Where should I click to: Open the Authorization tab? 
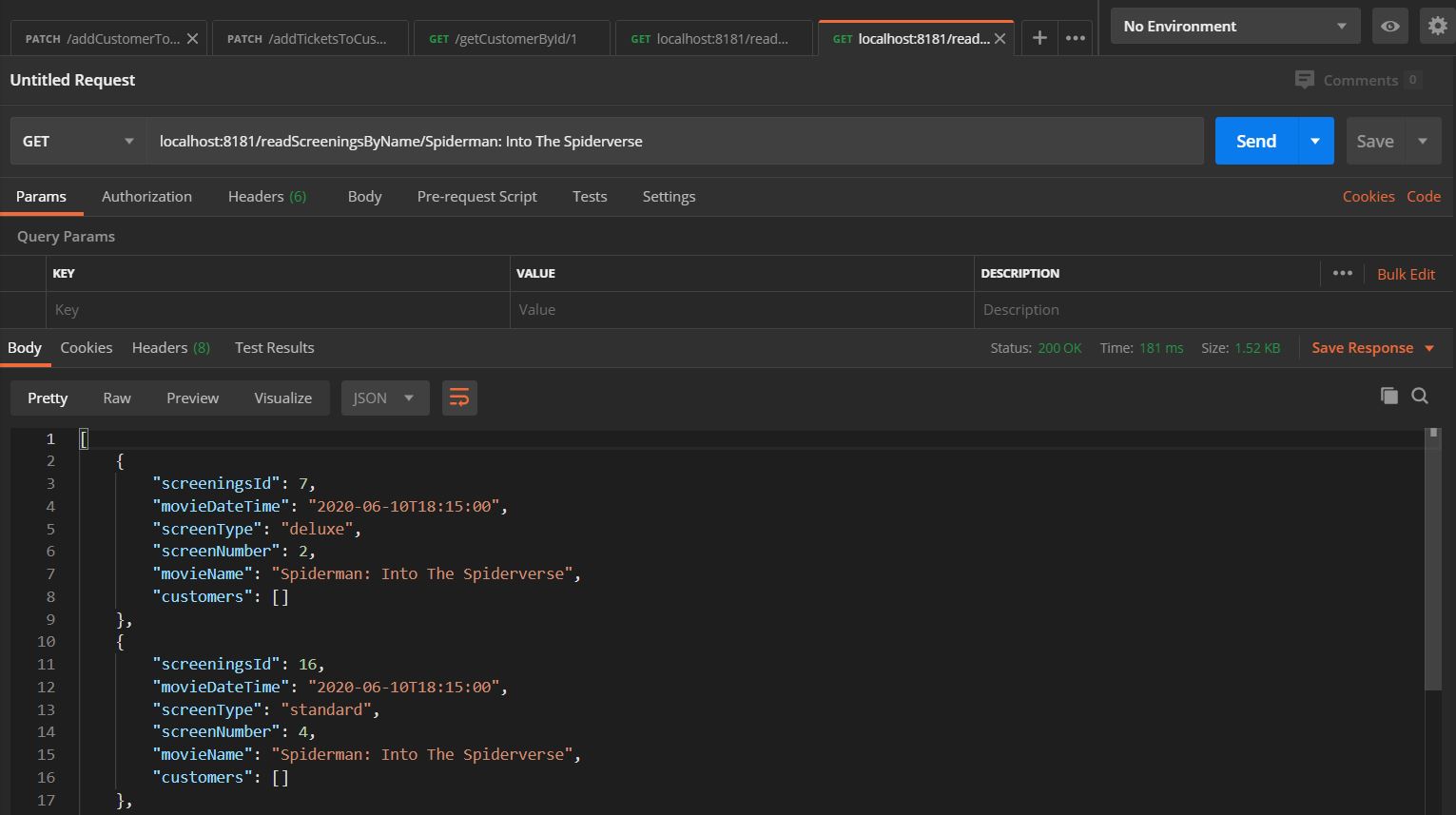pyautogui.click(x=146, y=196)
